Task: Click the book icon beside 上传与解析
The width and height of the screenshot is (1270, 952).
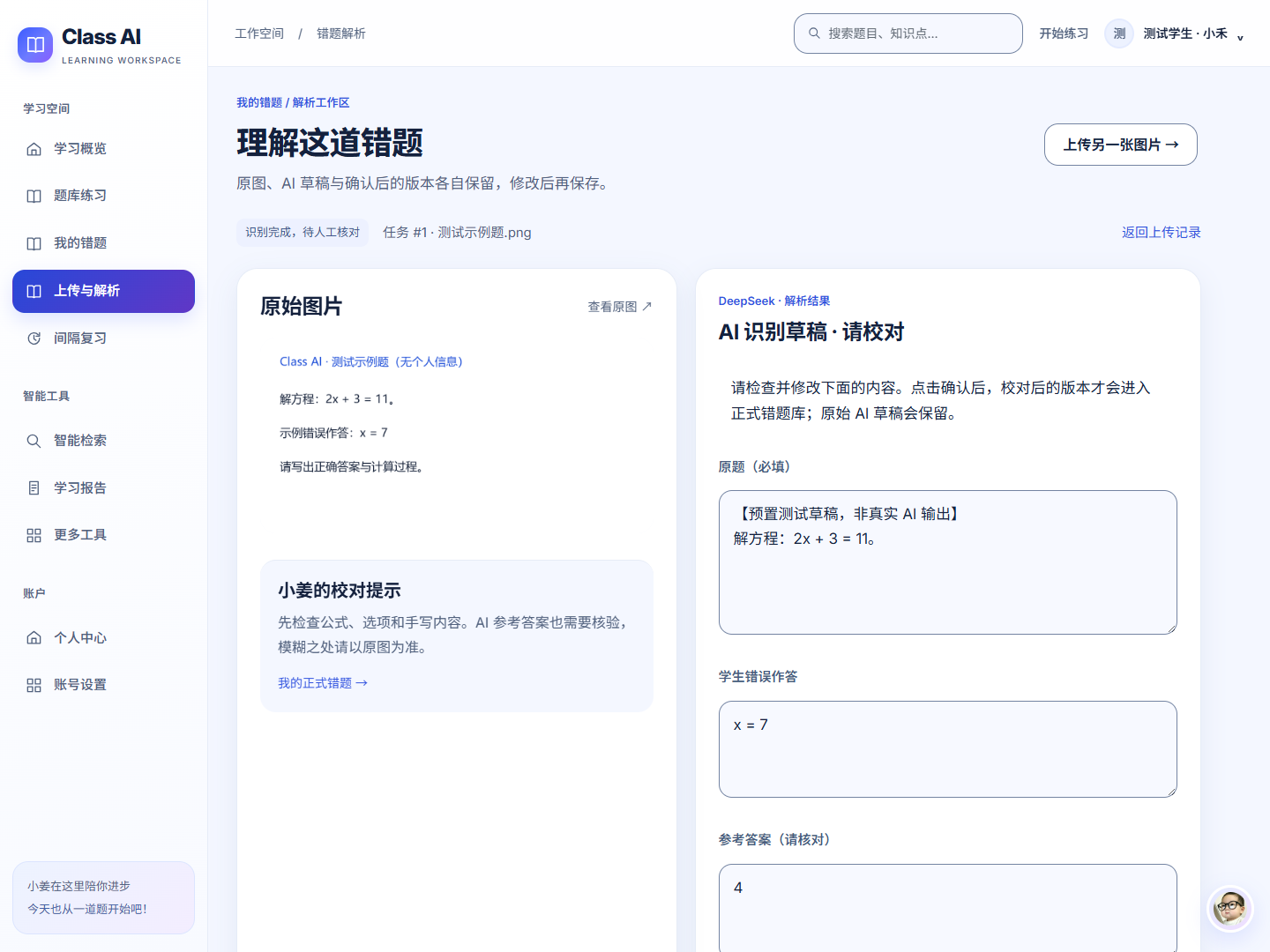Action: (34, 291)
